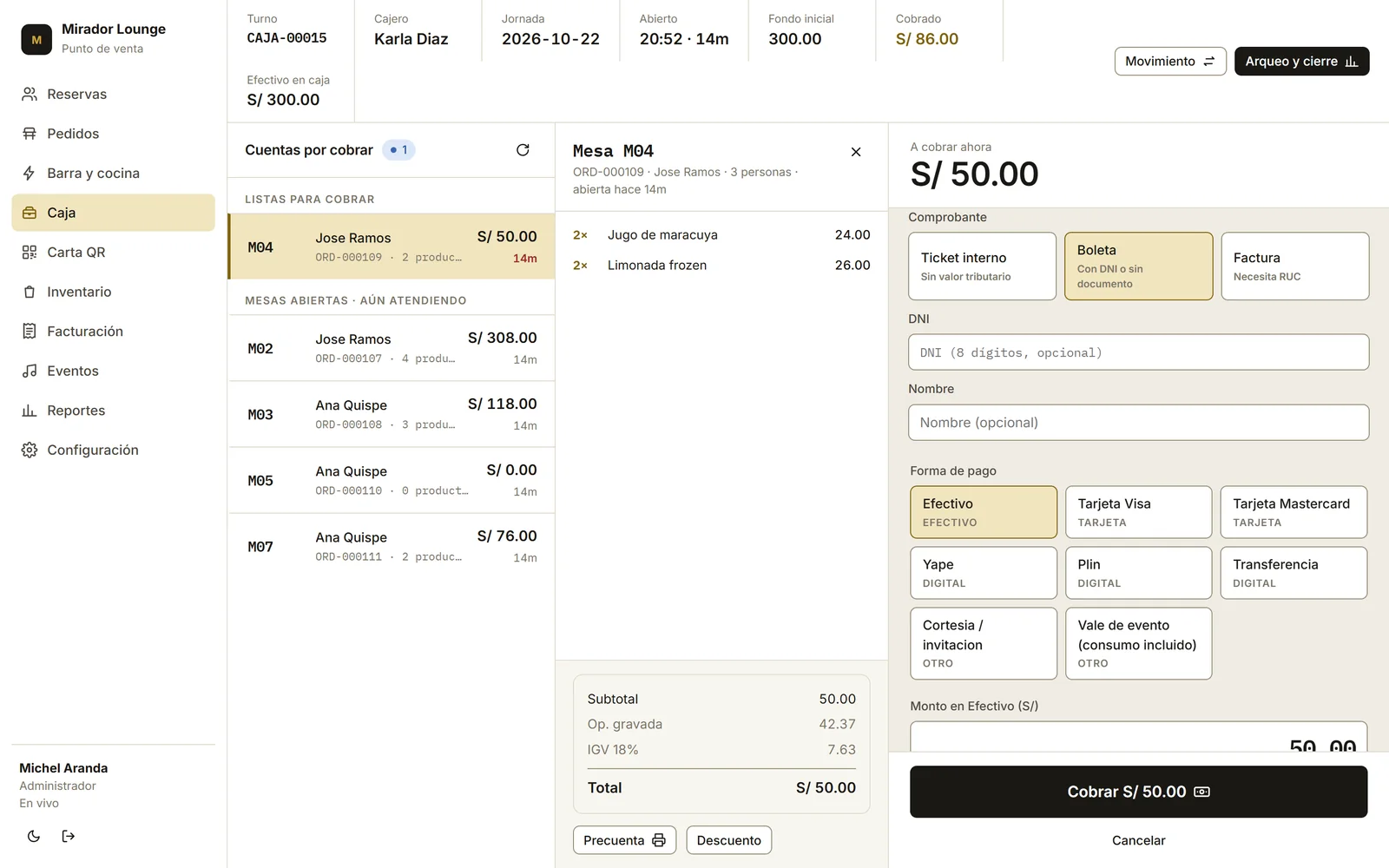Click the Facturación receipt icon
This screenshot has width=1389, height=868.
point(30,331)
